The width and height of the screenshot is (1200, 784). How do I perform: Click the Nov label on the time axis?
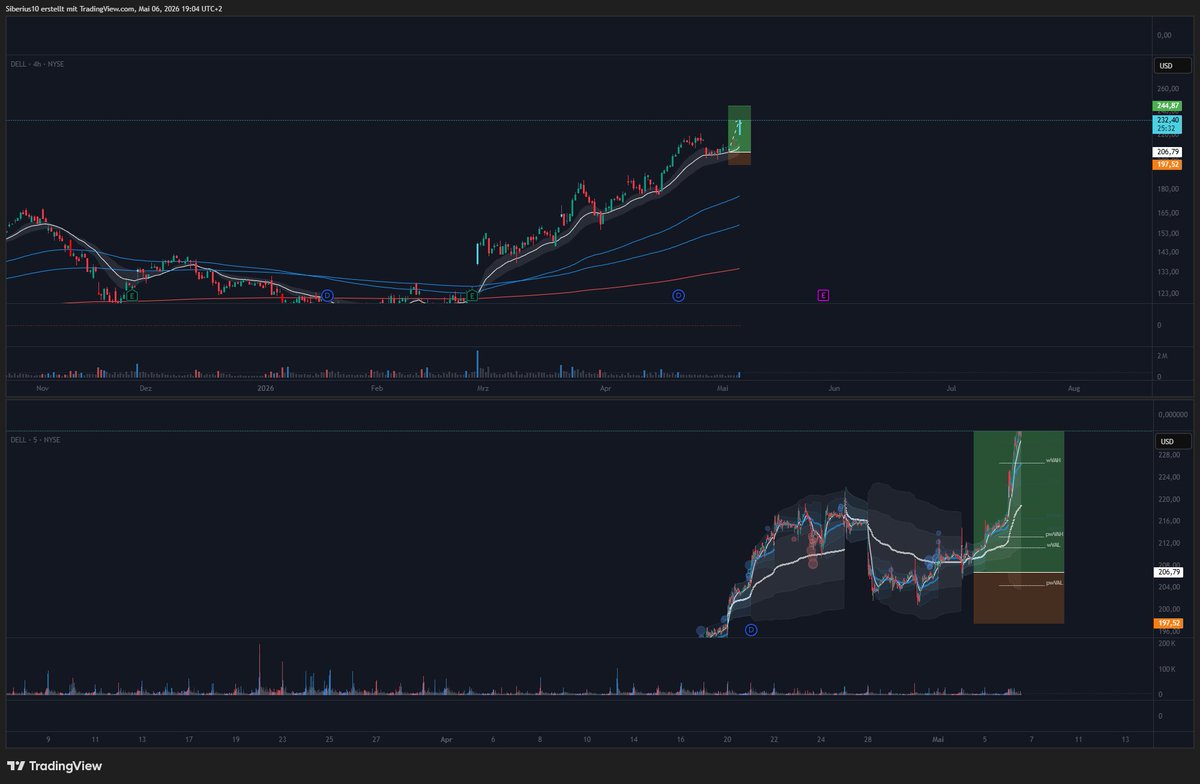click(x=42, y=387)
